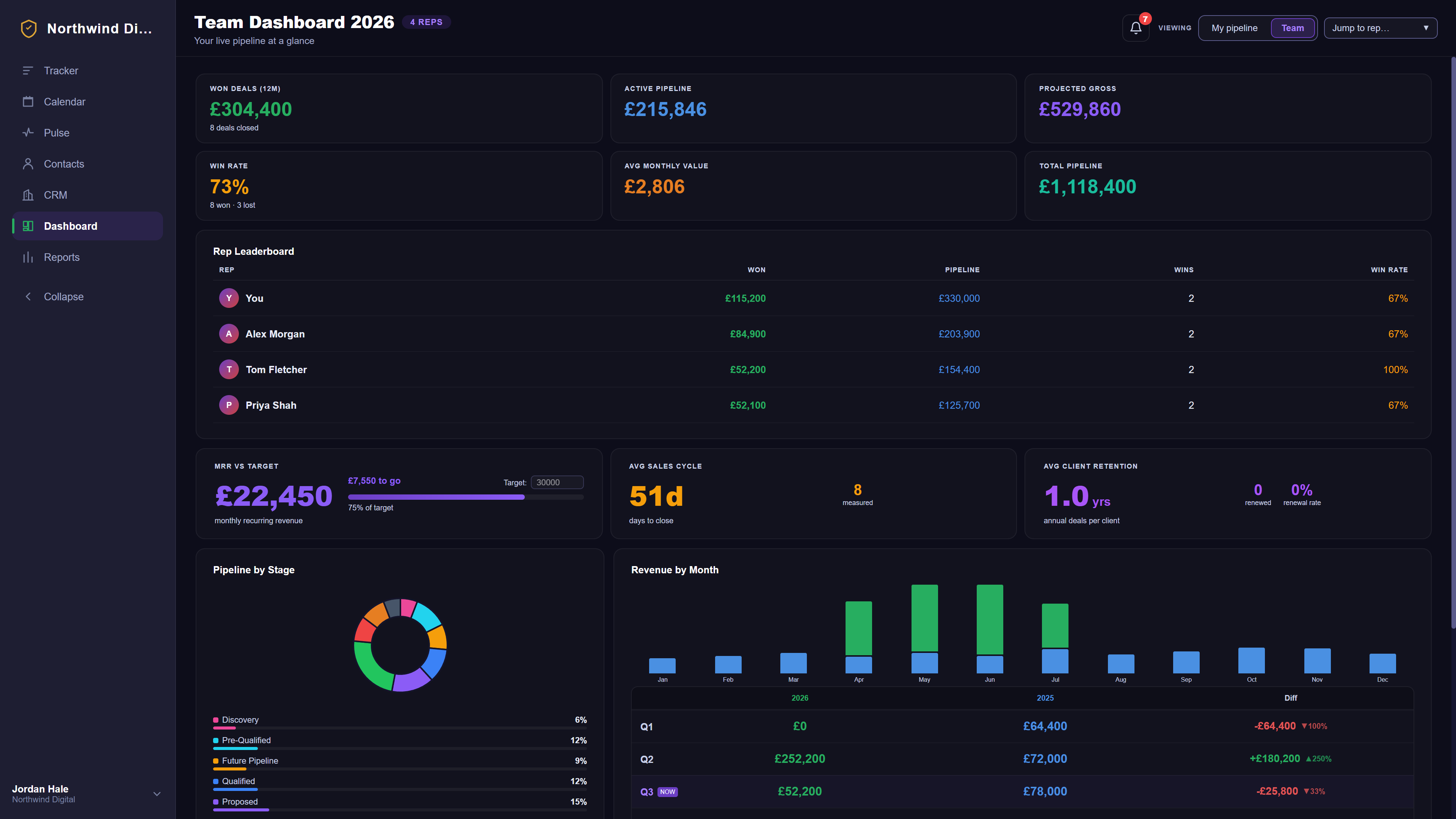Image resolution: width=1456 pixels, height=819 pixels.
Task: Click the Pulse heartbeat icon
Action: click(28, 133)
